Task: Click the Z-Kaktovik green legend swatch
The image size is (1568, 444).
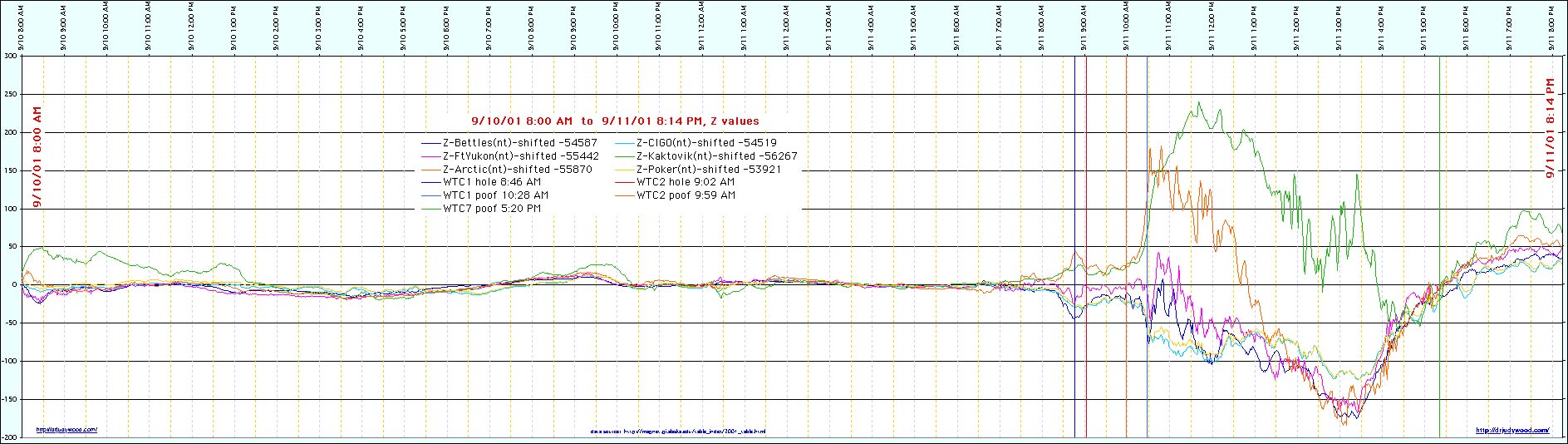Action: click(x=624, y=156)
